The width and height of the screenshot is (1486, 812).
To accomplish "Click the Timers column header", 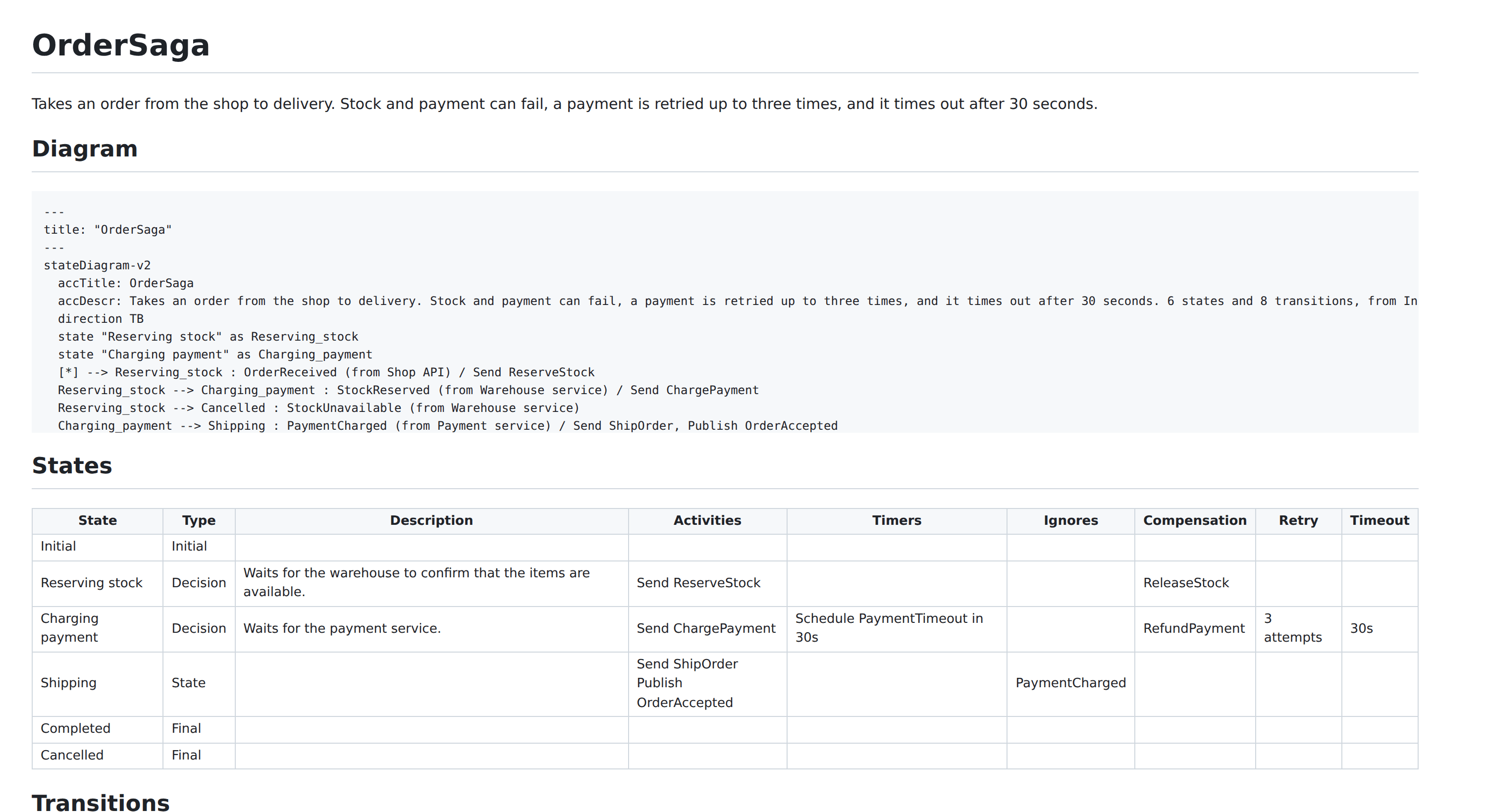I will (897, 521).
